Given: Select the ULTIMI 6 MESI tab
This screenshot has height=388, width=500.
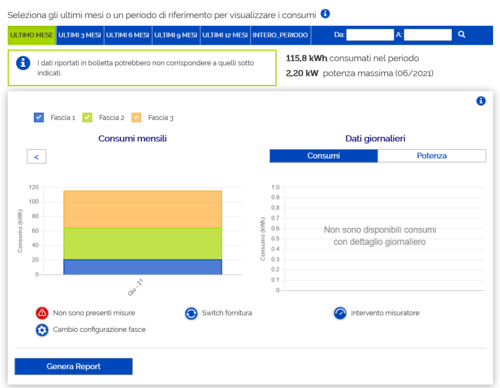Looking at the screenshot, I should click(128, 35).
